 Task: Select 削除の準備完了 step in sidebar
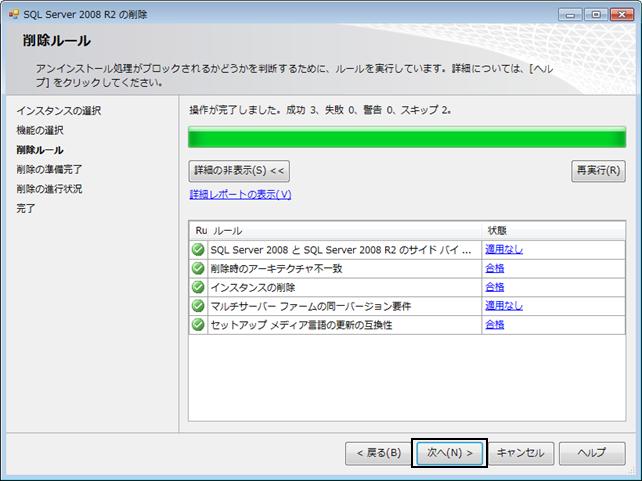pyautogui.click(x=49, y=169)
